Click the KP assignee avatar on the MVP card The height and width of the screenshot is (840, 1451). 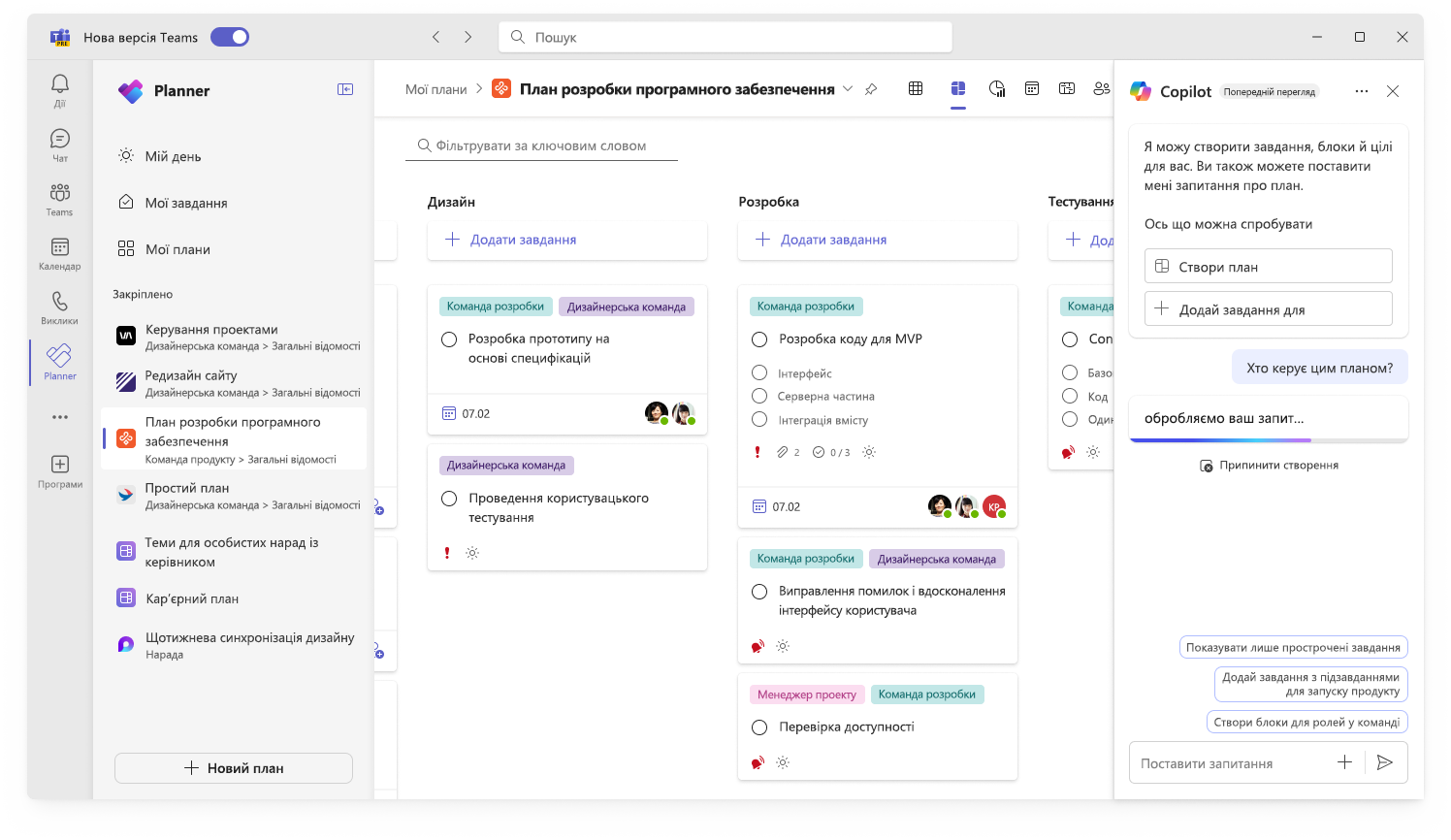click(x=993, y=505)
